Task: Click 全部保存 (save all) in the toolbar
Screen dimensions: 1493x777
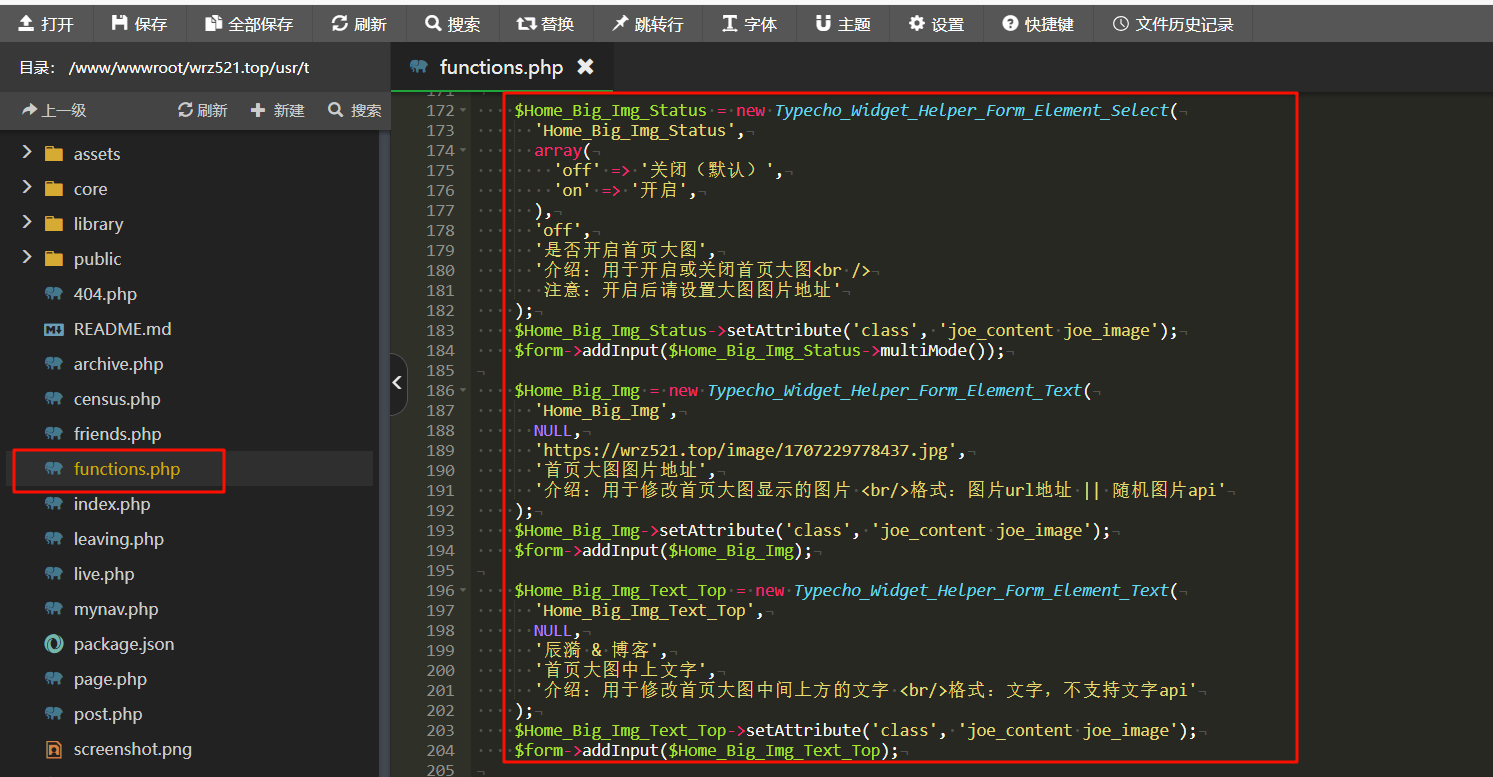Action: pos(248,23)
